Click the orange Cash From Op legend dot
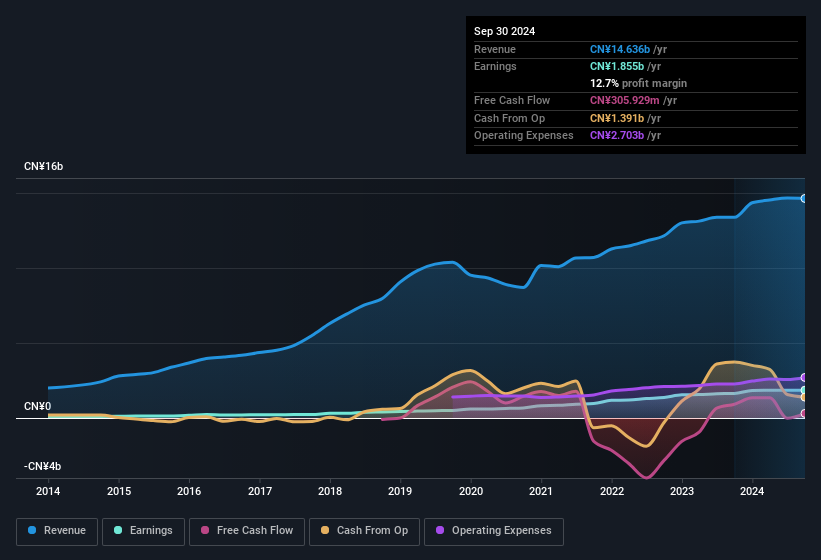821x560 pixels. pyautogui.click(x=326, y=531)
